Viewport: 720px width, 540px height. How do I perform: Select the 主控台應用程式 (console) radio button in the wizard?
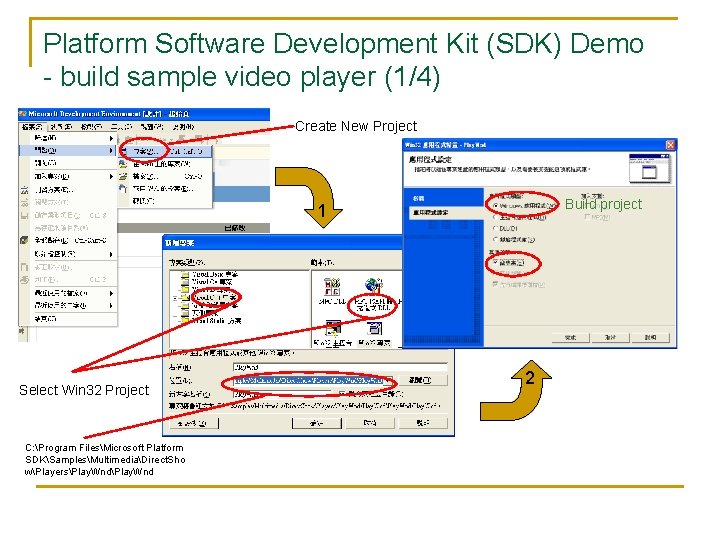[x=495, y=217]
